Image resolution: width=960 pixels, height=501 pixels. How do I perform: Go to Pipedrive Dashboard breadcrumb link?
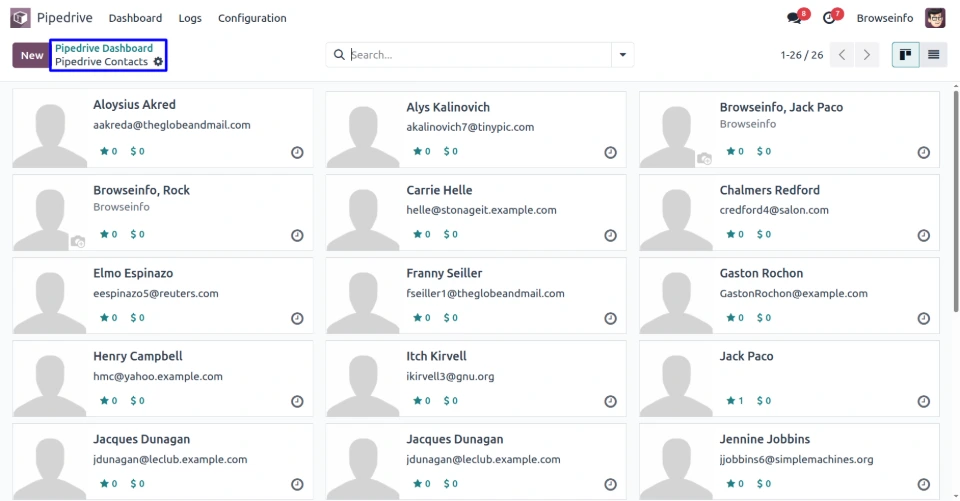pyautogui.click(x=104, y=48)
